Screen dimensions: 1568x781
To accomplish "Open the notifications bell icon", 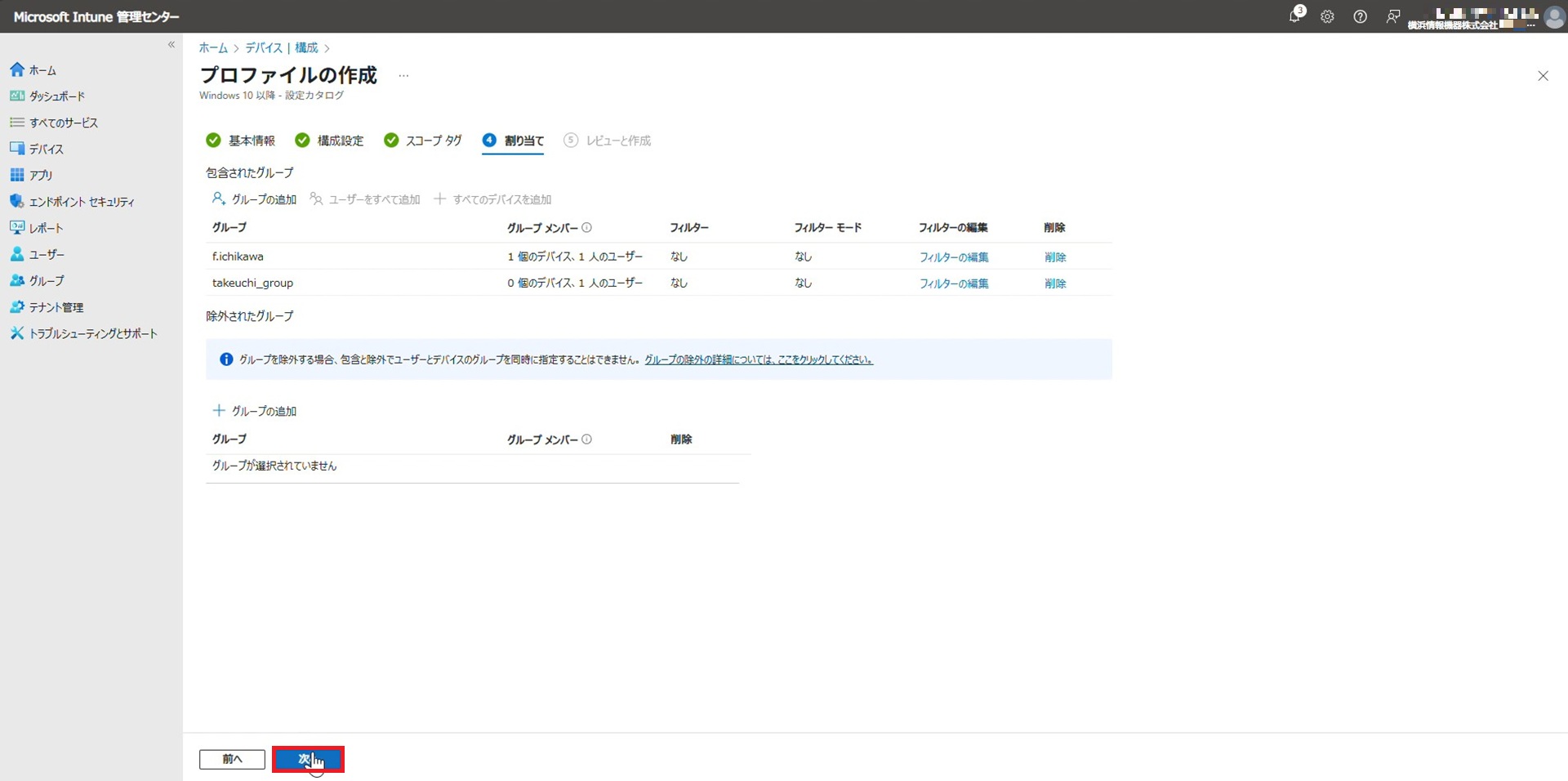I will tap(1294, 16).
